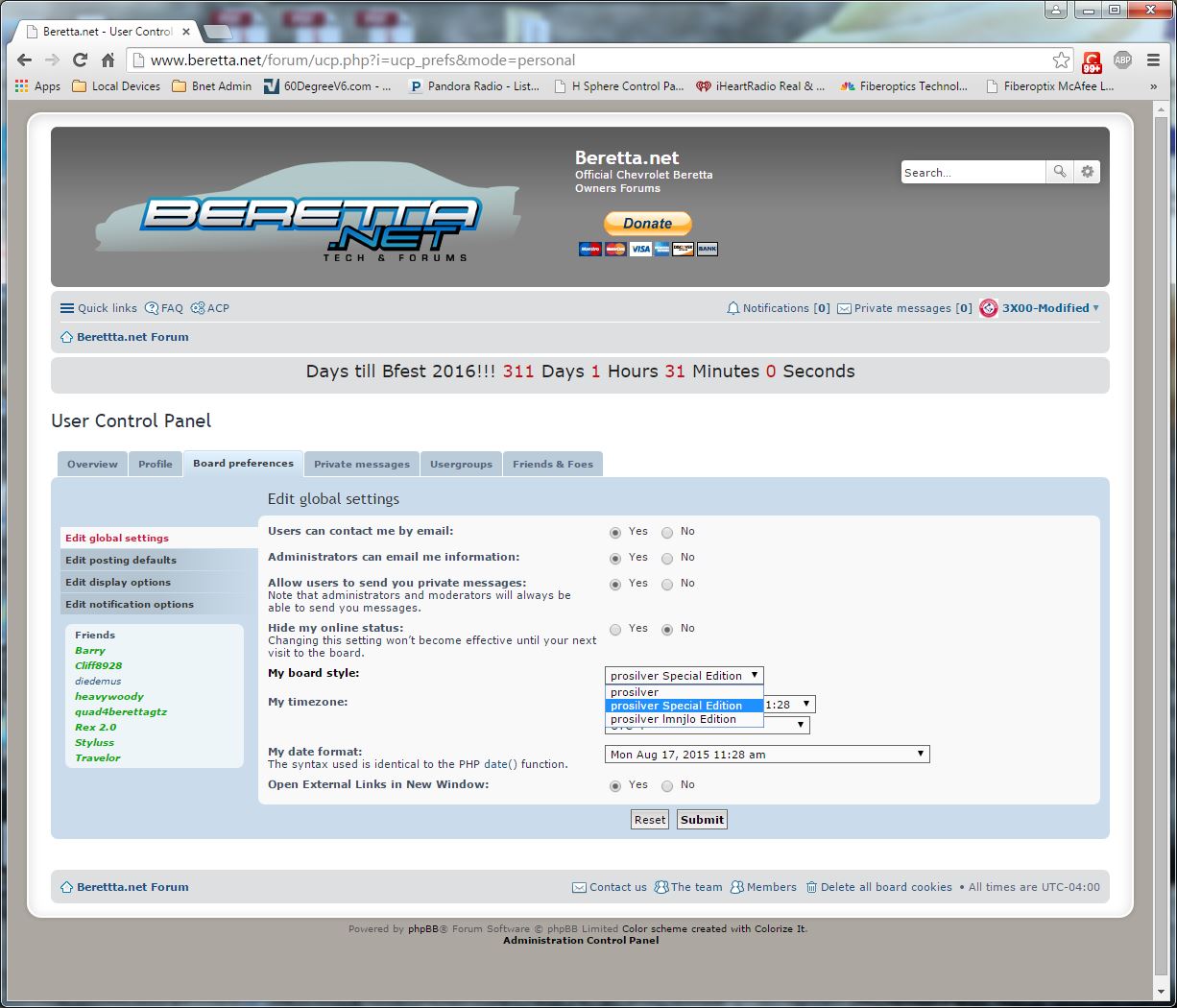
Task: Click the browser reload page icon
Action: coord(81,60)
